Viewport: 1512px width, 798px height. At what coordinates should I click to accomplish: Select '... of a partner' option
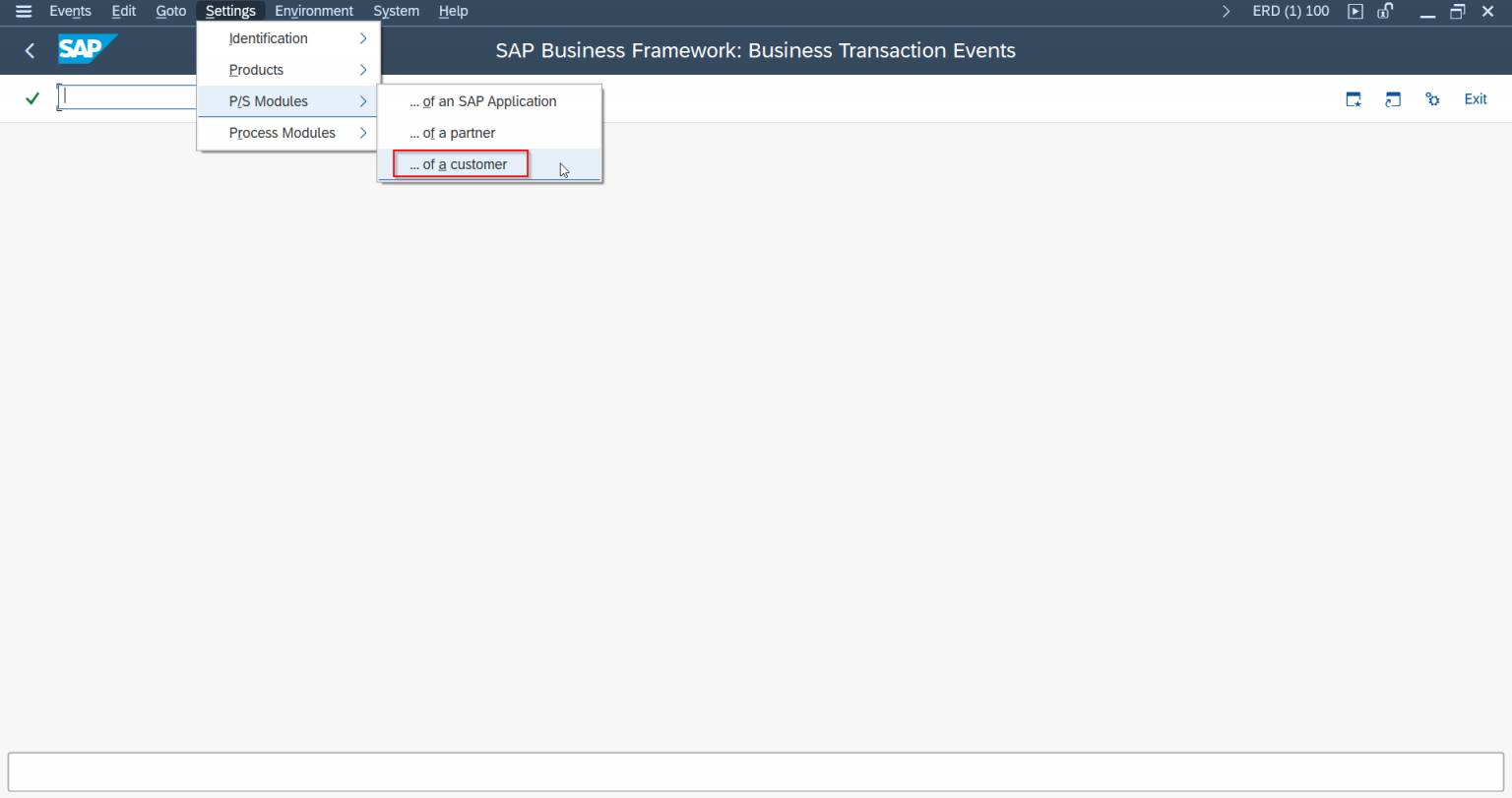(x=453, y=133)
